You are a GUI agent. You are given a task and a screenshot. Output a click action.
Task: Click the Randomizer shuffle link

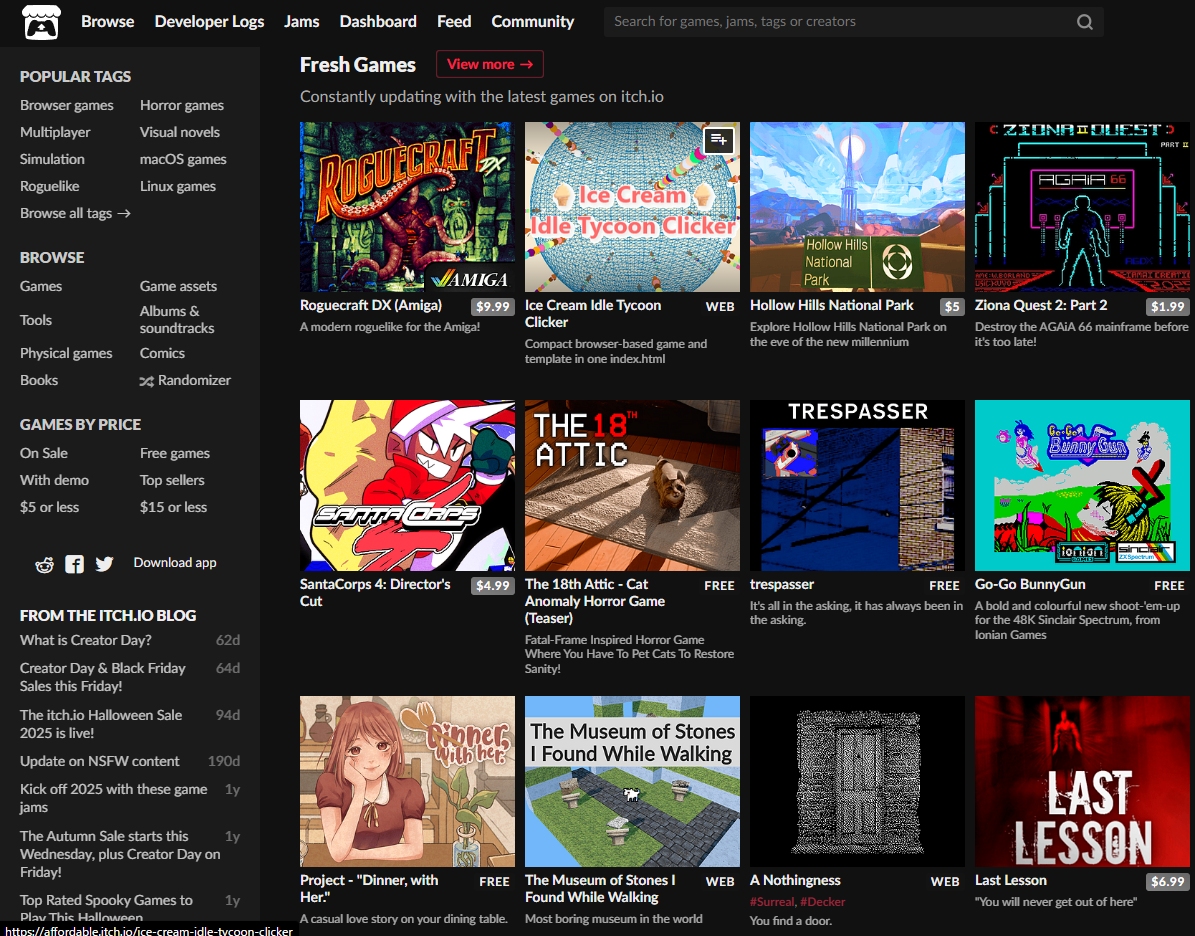[x=185, y=380]
